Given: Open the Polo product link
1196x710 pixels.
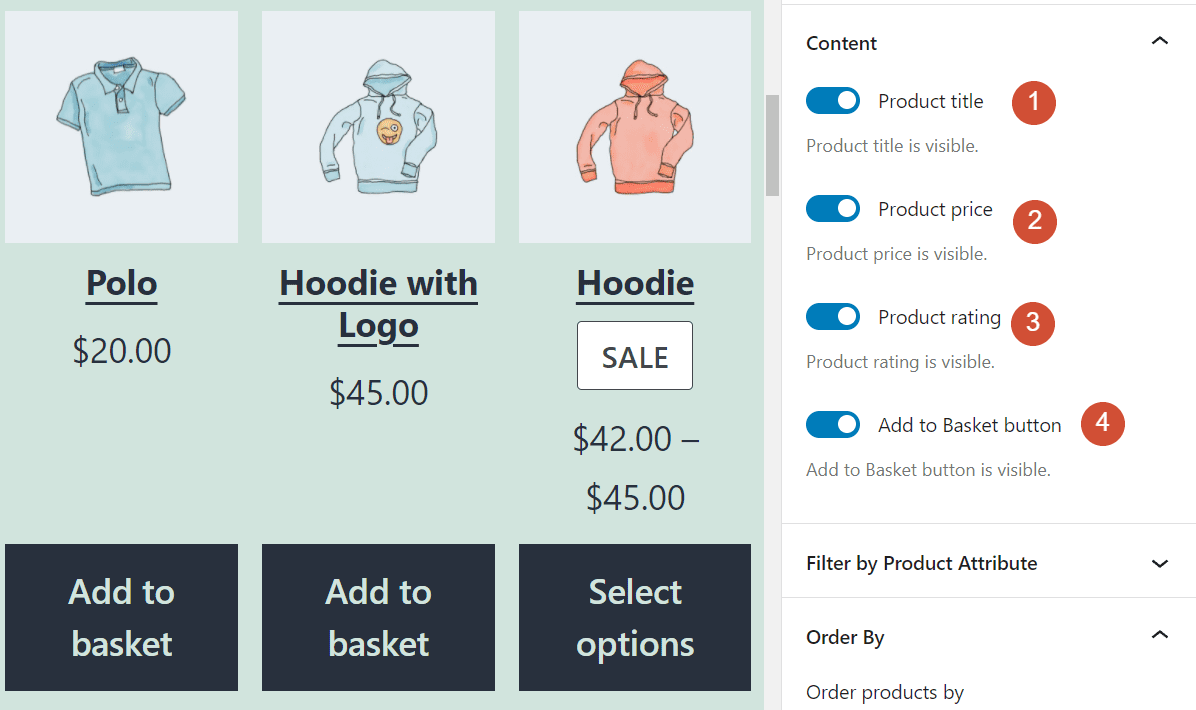Looking at the screenshot, I should [x=121, y=283].
